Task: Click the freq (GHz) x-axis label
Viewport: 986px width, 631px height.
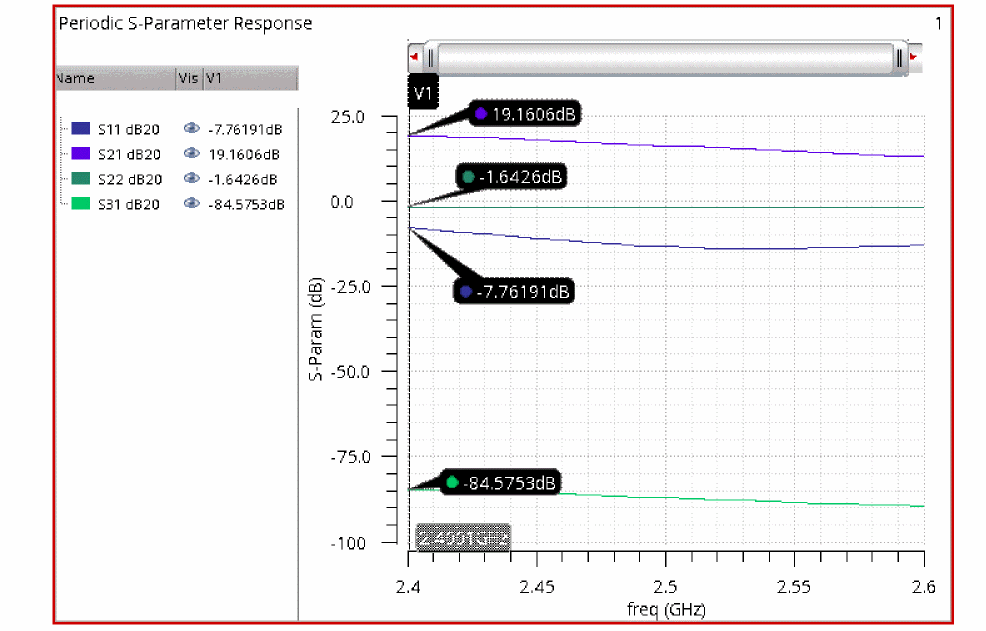Action: point(666,609)
